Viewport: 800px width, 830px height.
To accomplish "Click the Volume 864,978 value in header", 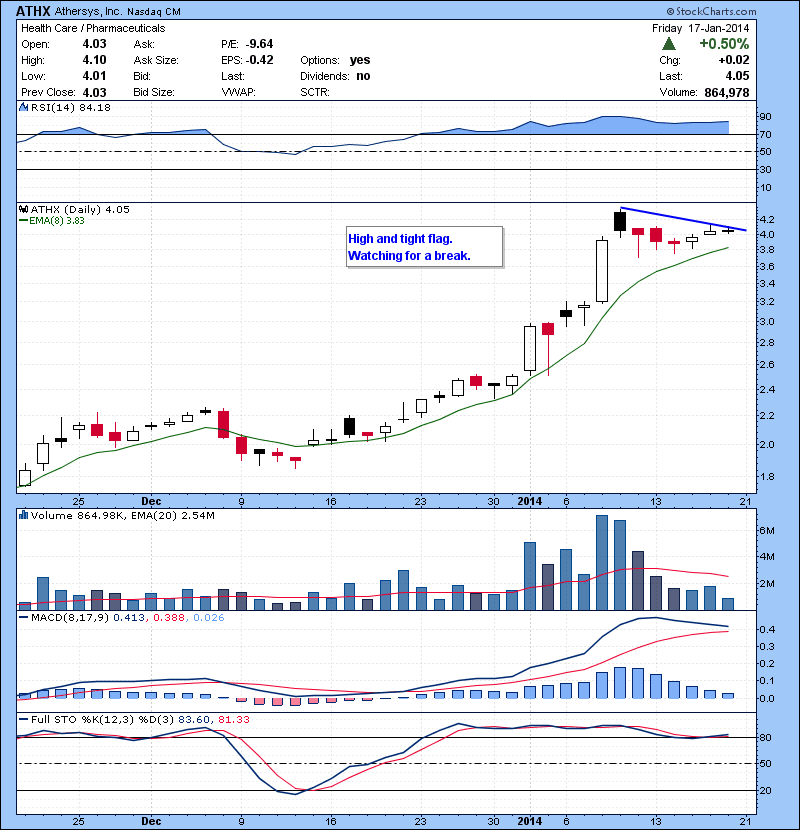I will point(726,93).
